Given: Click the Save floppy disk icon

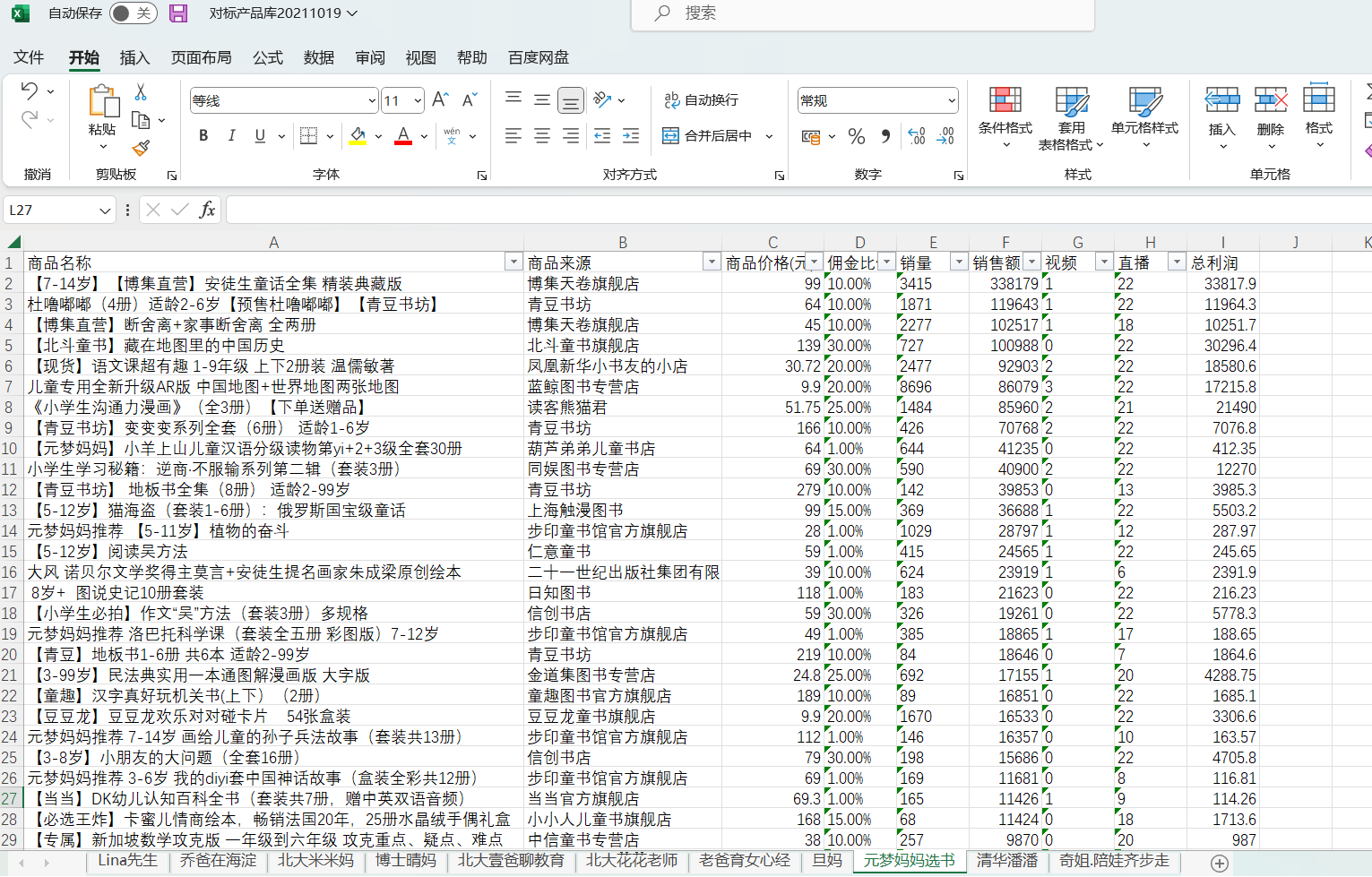Looking at the screenshot, I should coord(178,13).
